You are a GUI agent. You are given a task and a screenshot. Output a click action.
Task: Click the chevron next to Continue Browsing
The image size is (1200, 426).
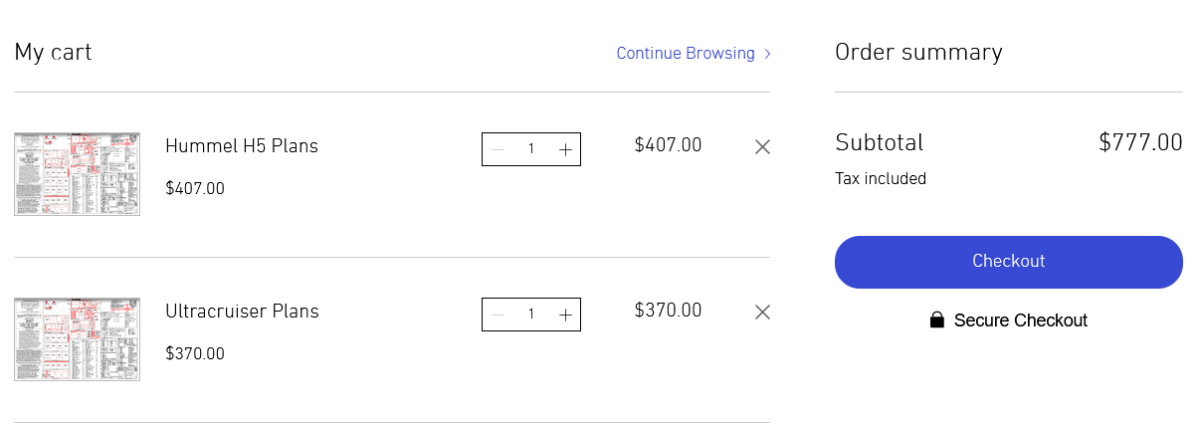(767, 54)
